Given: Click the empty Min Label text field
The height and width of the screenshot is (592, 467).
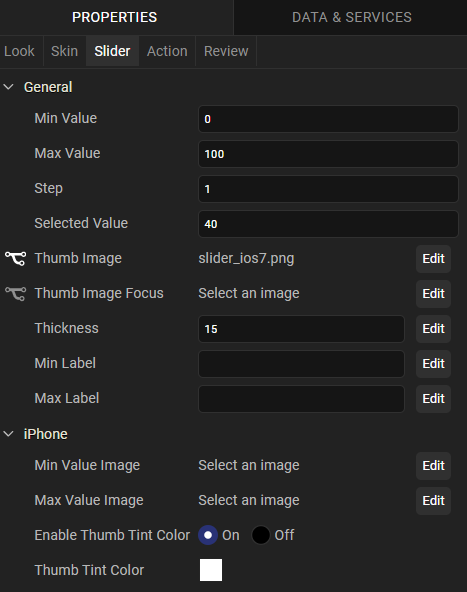Looking at the screenshot, I should pyautogui.click(x=301, y=364).
